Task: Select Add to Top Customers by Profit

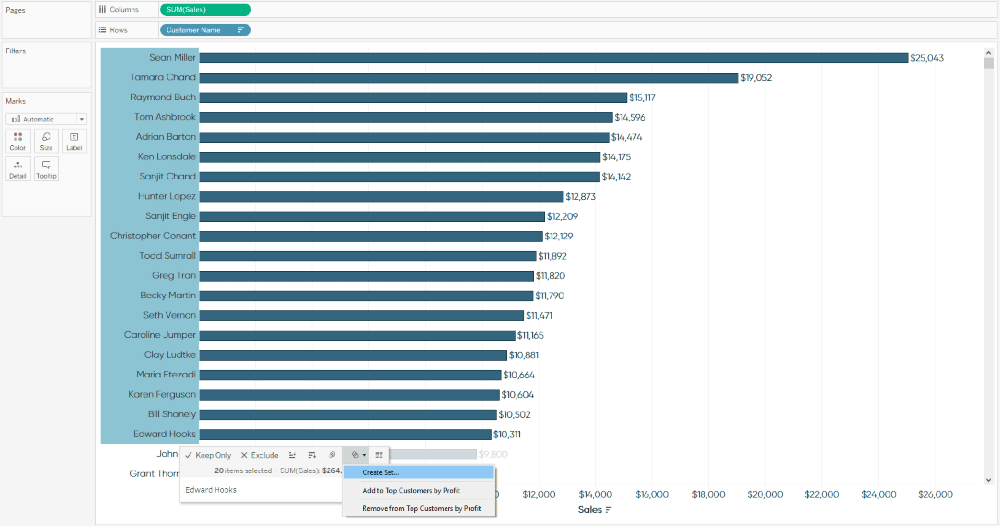Action: (410, 490)
